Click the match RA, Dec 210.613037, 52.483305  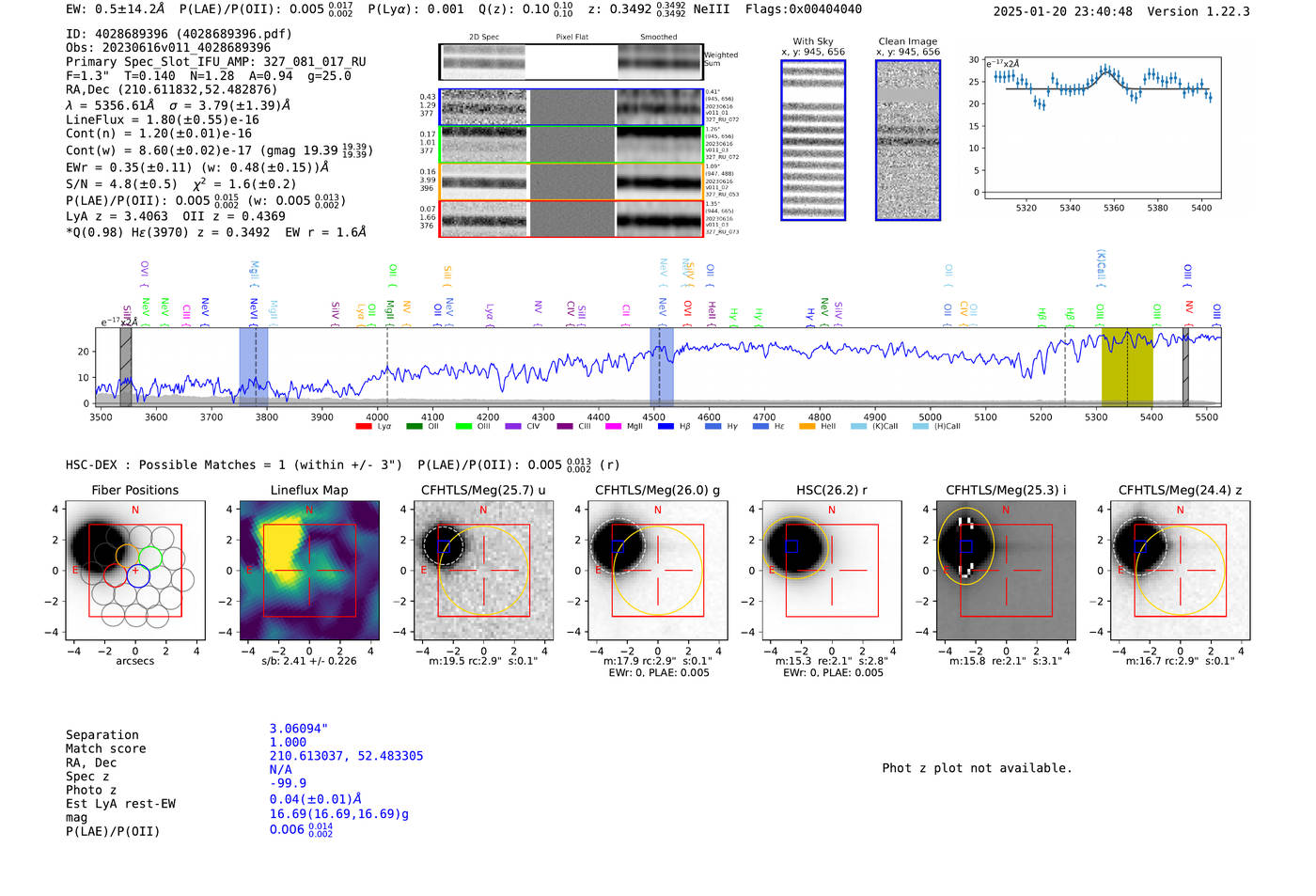(x=346, y=756)
